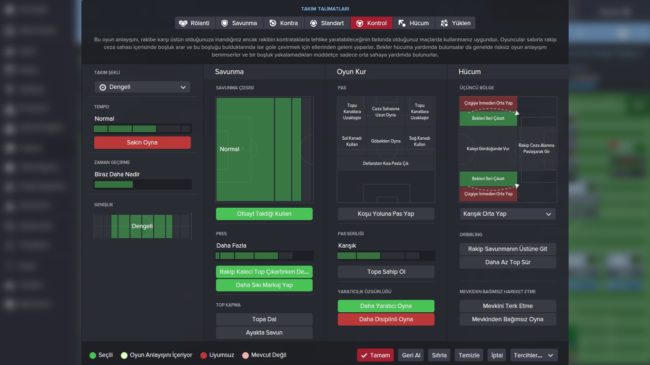
Task: Enable the Topa Sahip Ol instruction
Action: click(x=386, y=272)
